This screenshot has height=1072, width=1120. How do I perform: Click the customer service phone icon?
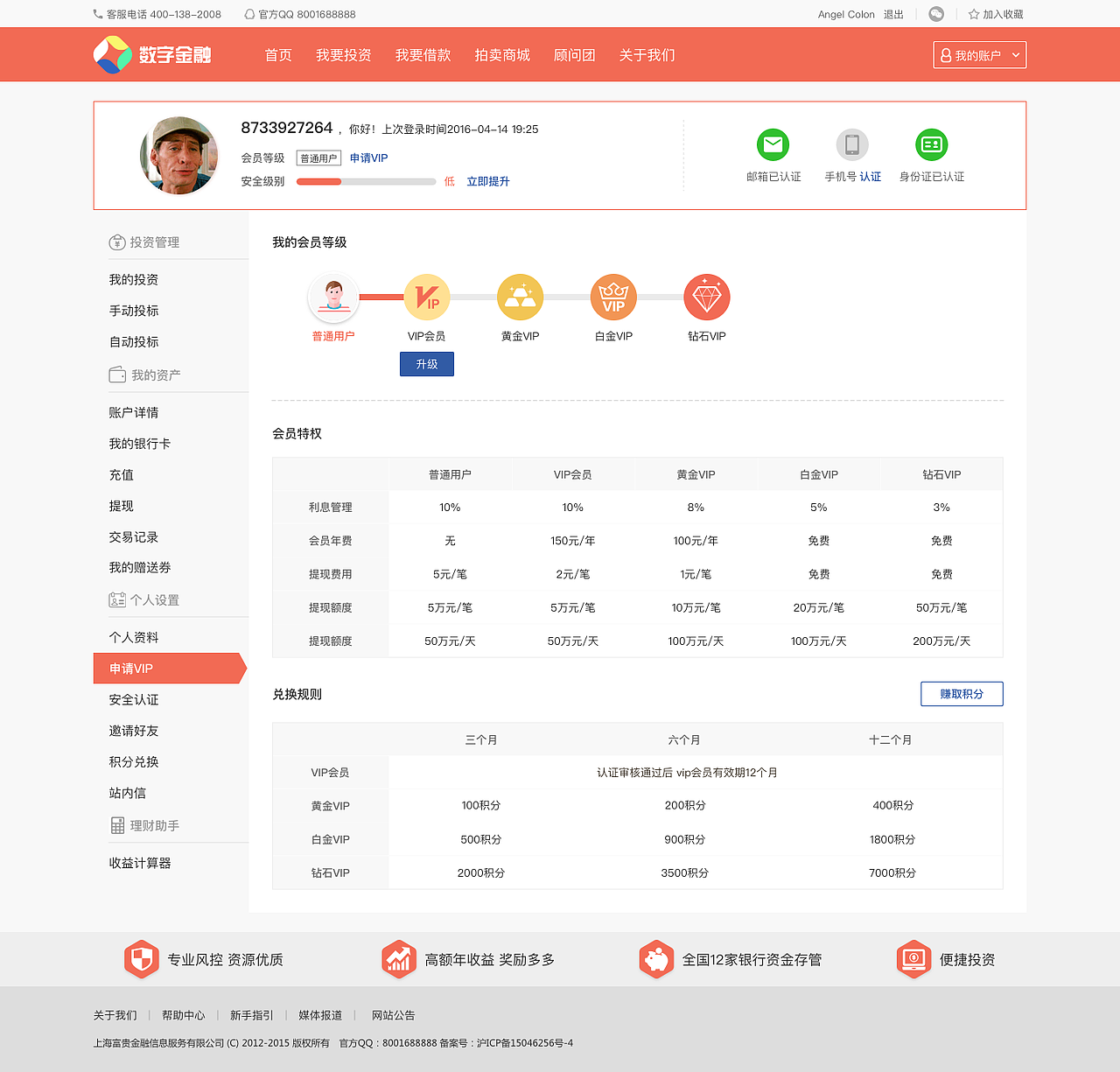coord(98,14)
